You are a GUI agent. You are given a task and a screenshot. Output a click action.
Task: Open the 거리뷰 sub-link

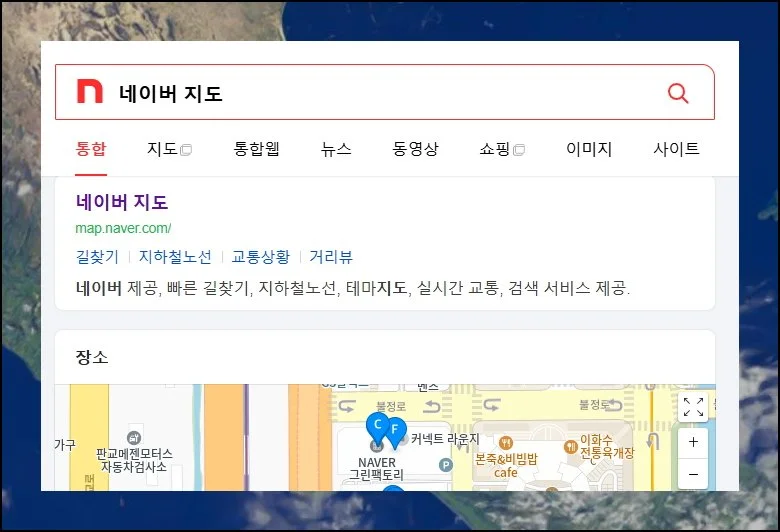pyautogui.click(x=331, y=257)
